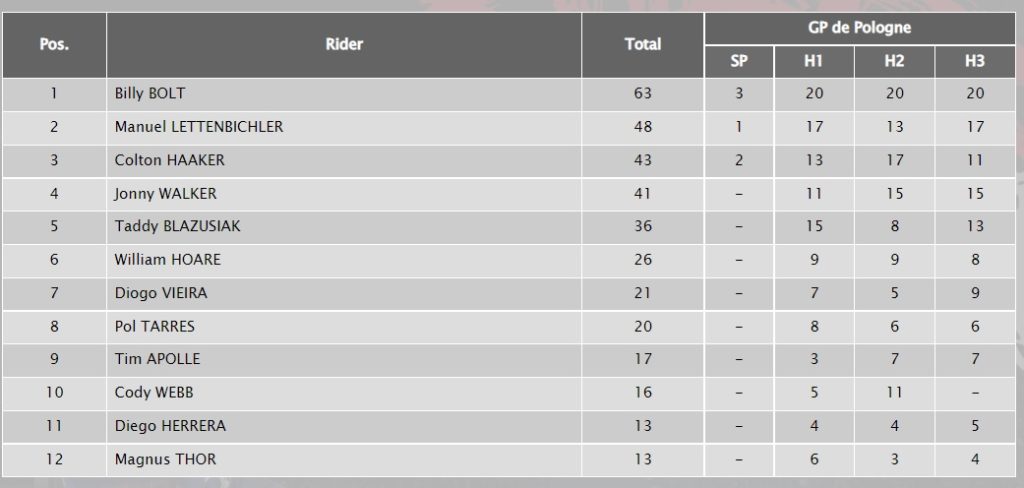Click rider Pol TARRES
Image resolution: width=1024 pixels, height=488 pixels.
[x=155, y=326]
